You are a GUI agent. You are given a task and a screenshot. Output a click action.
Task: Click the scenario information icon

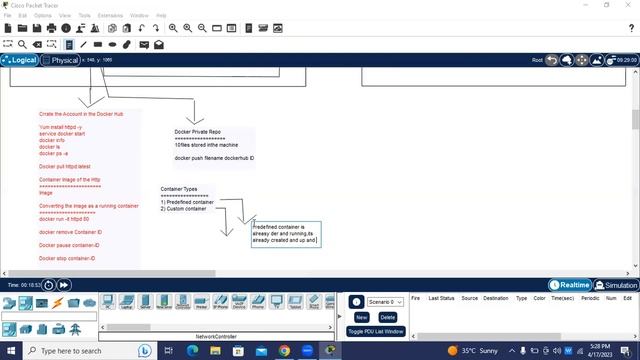(x=356, y=302)
